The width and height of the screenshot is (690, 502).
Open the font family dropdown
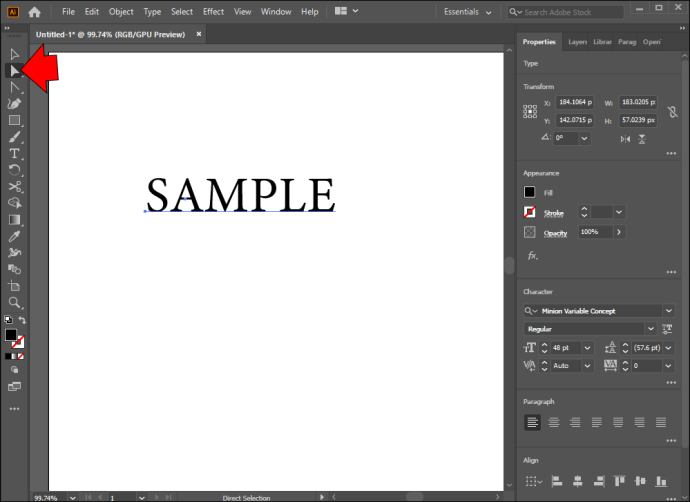click(x=668, y=311)
